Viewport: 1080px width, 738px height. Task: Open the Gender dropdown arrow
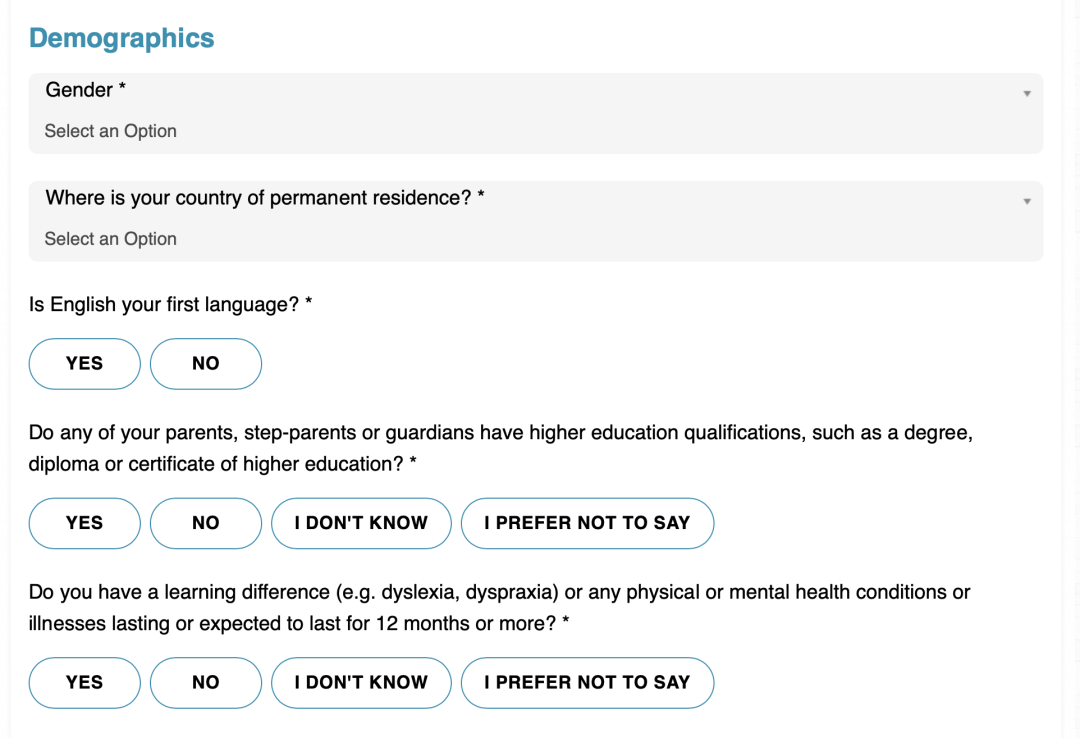(x=1026, y=93)
